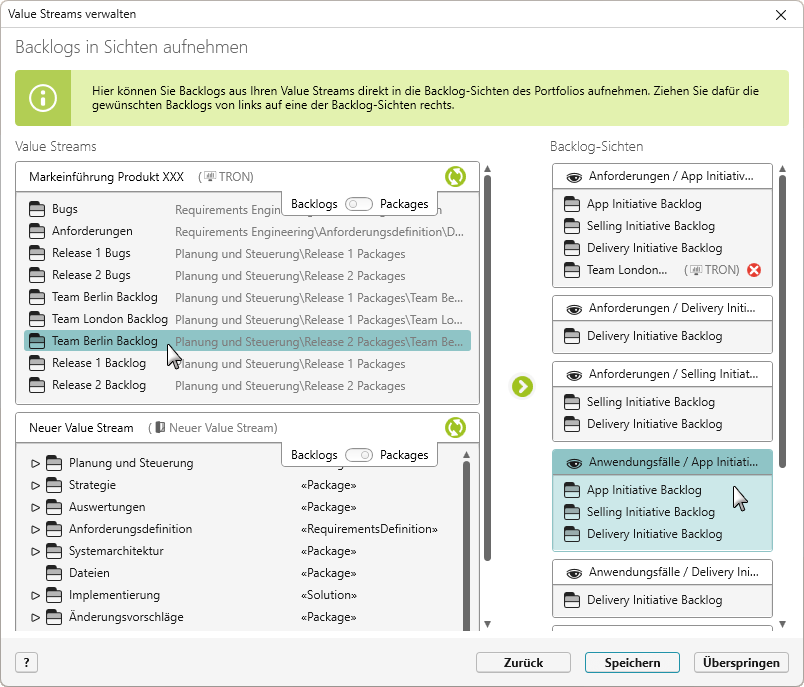Click the refresh icon of Neuer Value Stream
This screenshot has width=804, height=687.
[x=455, y=428]
